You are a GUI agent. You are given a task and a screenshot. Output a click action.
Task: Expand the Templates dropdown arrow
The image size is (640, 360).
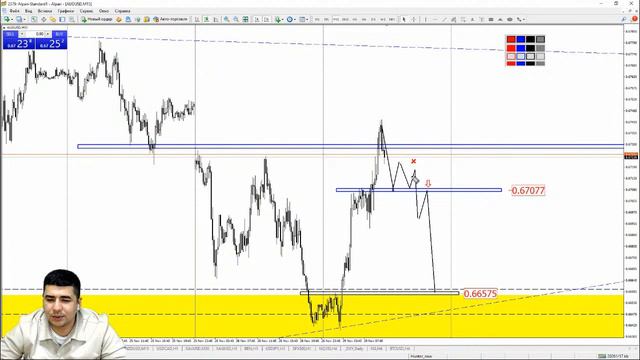[x=307, y=19]
